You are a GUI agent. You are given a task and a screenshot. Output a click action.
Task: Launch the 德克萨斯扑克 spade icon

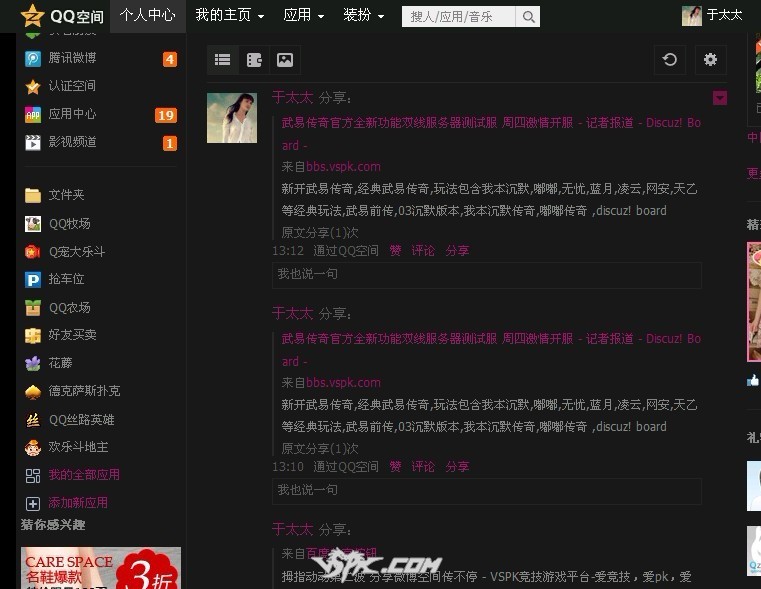click(x=33, y=392)
